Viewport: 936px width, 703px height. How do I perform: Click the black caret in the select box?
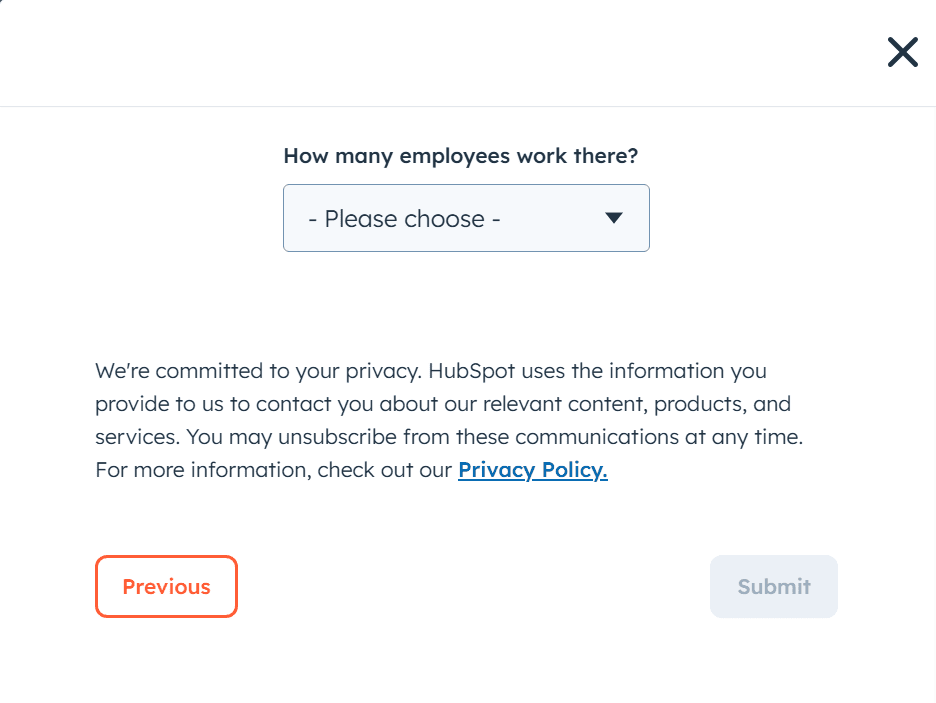coord(614,218)
